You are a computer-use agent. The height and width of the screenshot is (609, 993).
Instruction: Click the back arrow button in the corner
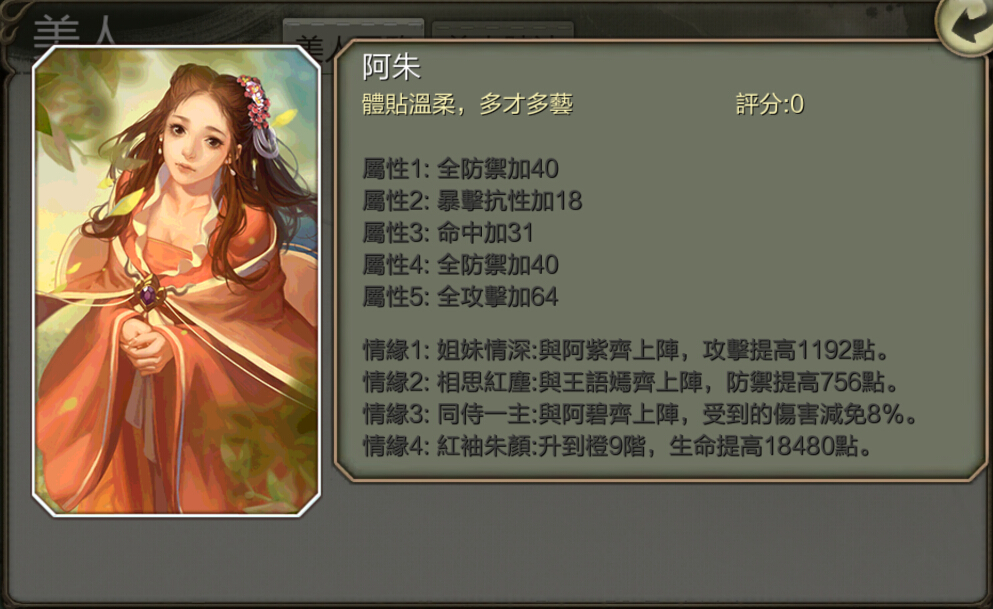point(966,25)
